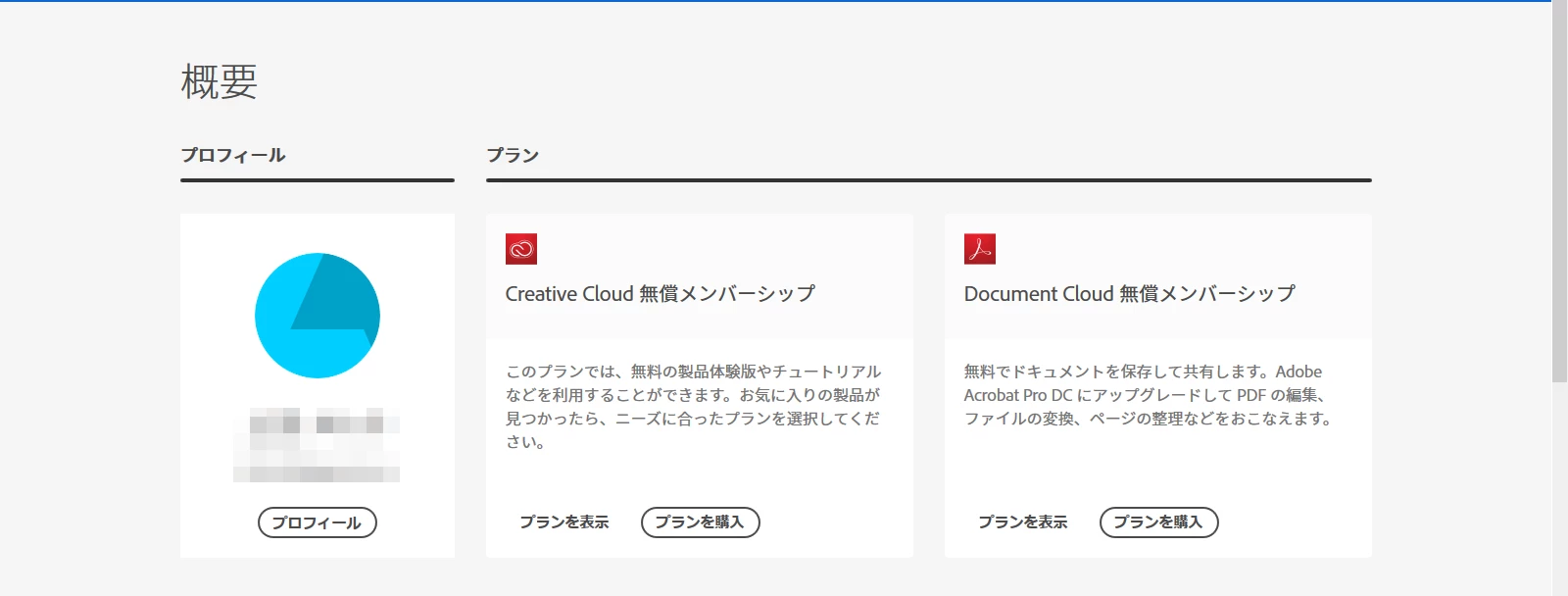The width and height of the screenshot is (1568, 596).
Task: Click プランを購入 for Creative Cloud
Action: click(701, 522)
